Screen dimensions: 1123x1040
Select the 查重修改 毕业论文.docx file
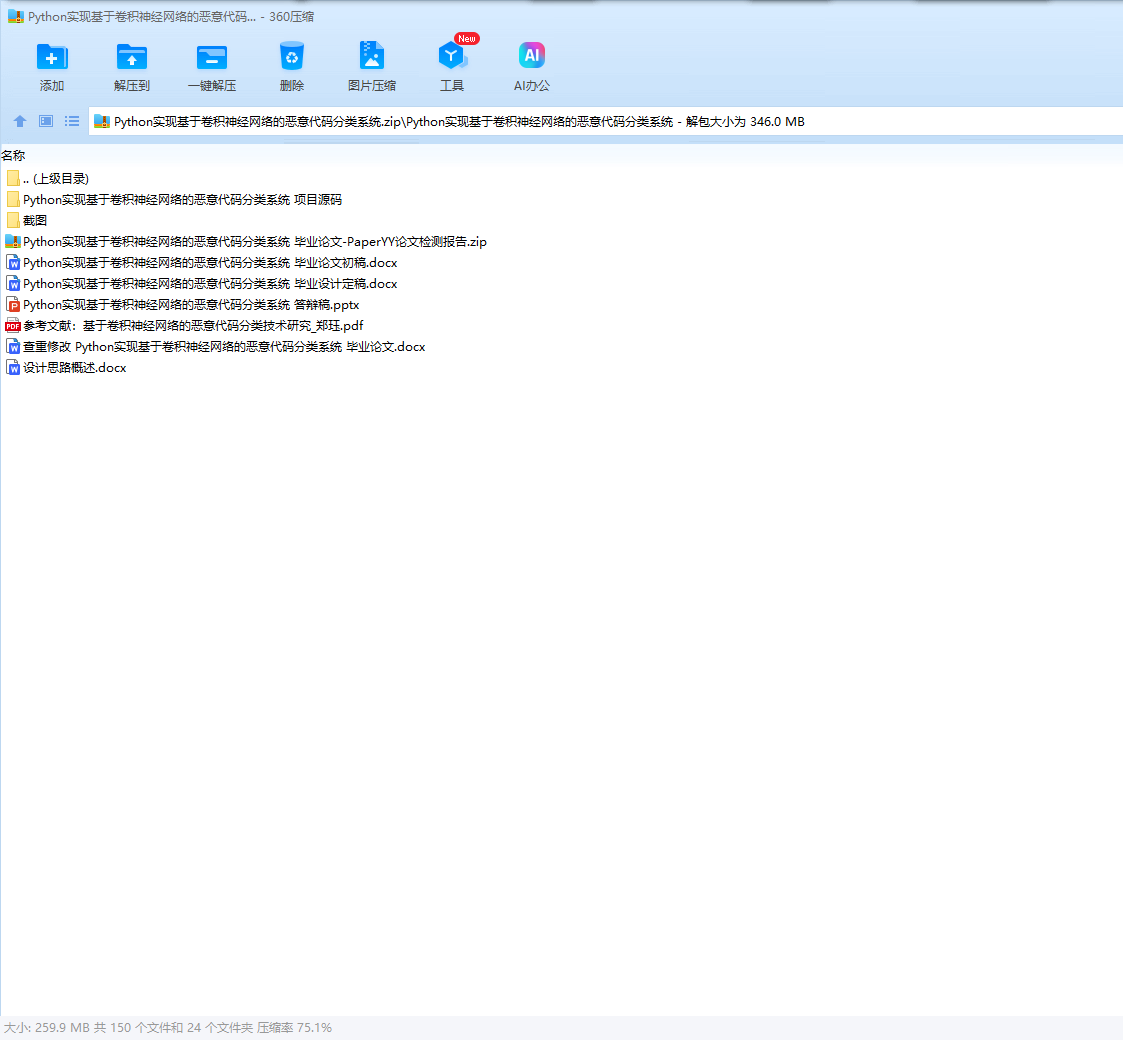tap(223, 347)
